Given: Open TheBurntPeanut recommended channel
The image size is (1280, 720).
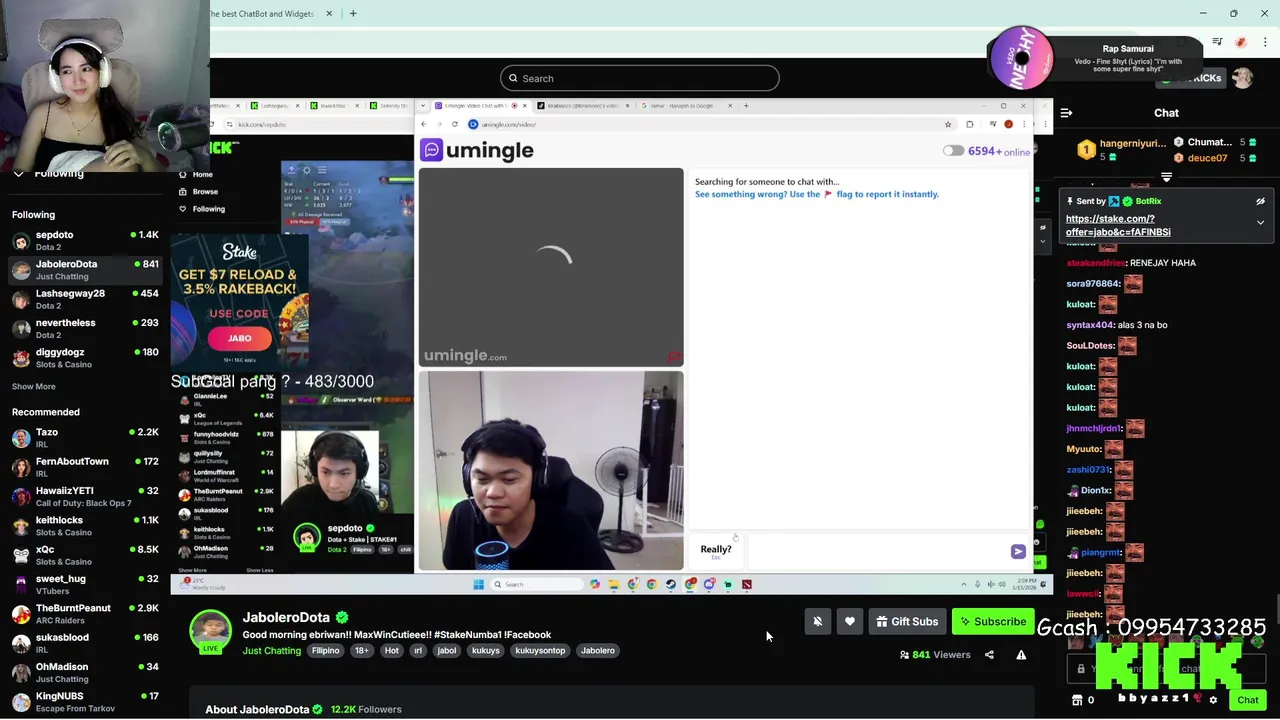Looking at the screenshot, I should [85, 614].
